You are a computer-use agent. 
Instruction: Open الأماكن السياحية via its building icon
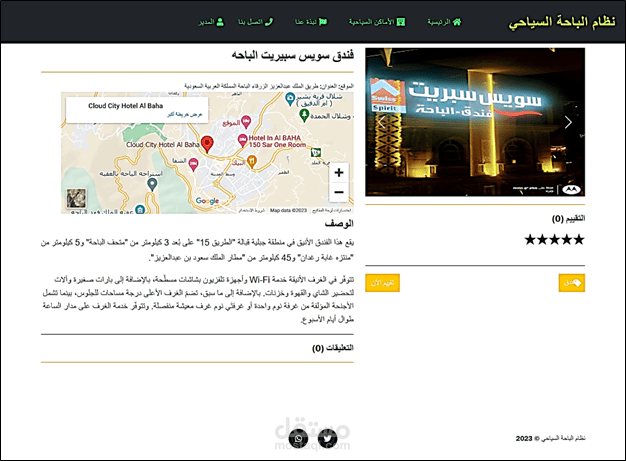400,22
